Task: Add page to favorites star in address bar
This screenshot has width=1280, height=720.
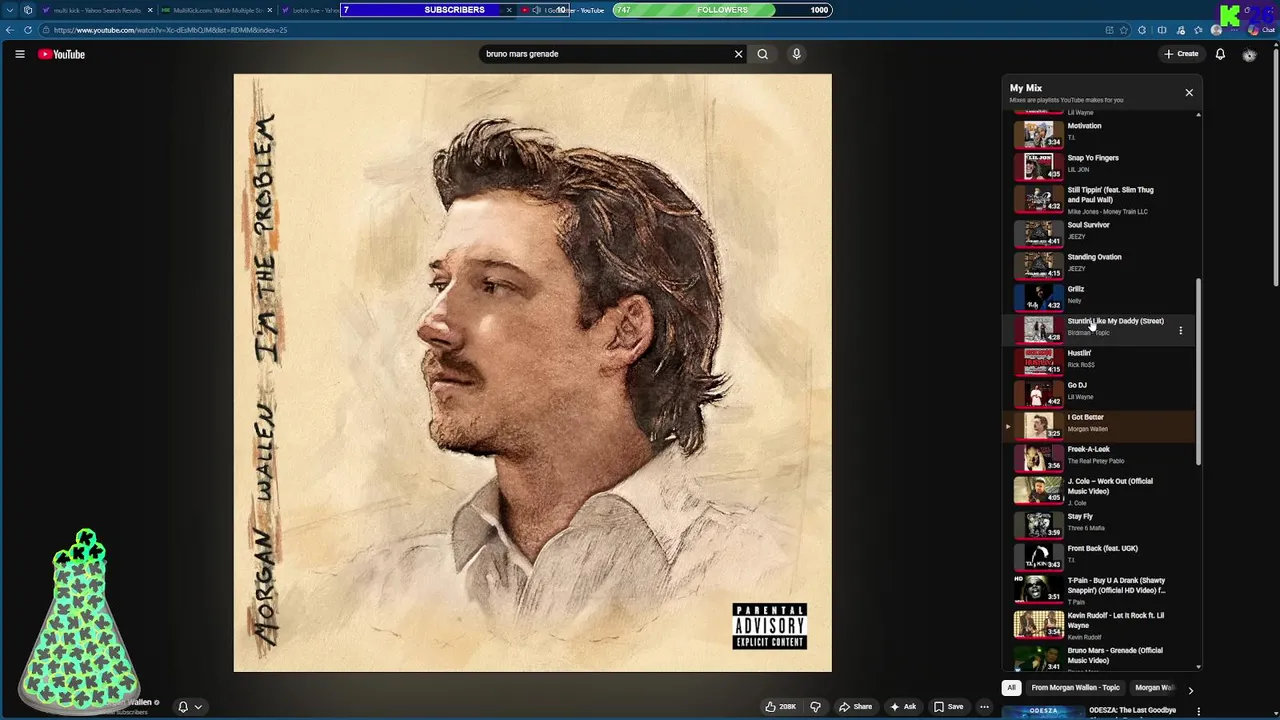Action: (1123, 30)
